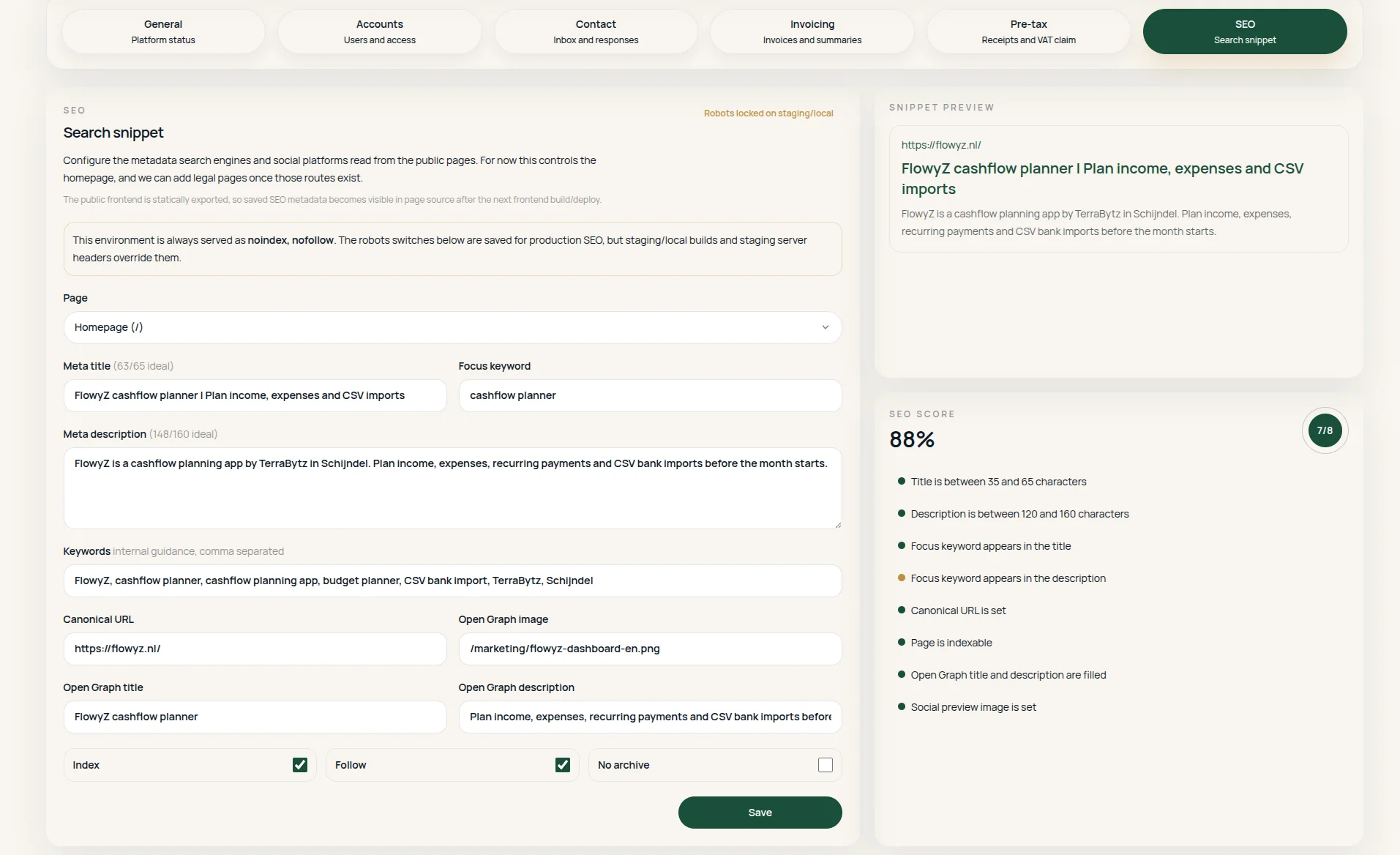
Task: Enable the No archive checkbox
Action: [826, 765]
